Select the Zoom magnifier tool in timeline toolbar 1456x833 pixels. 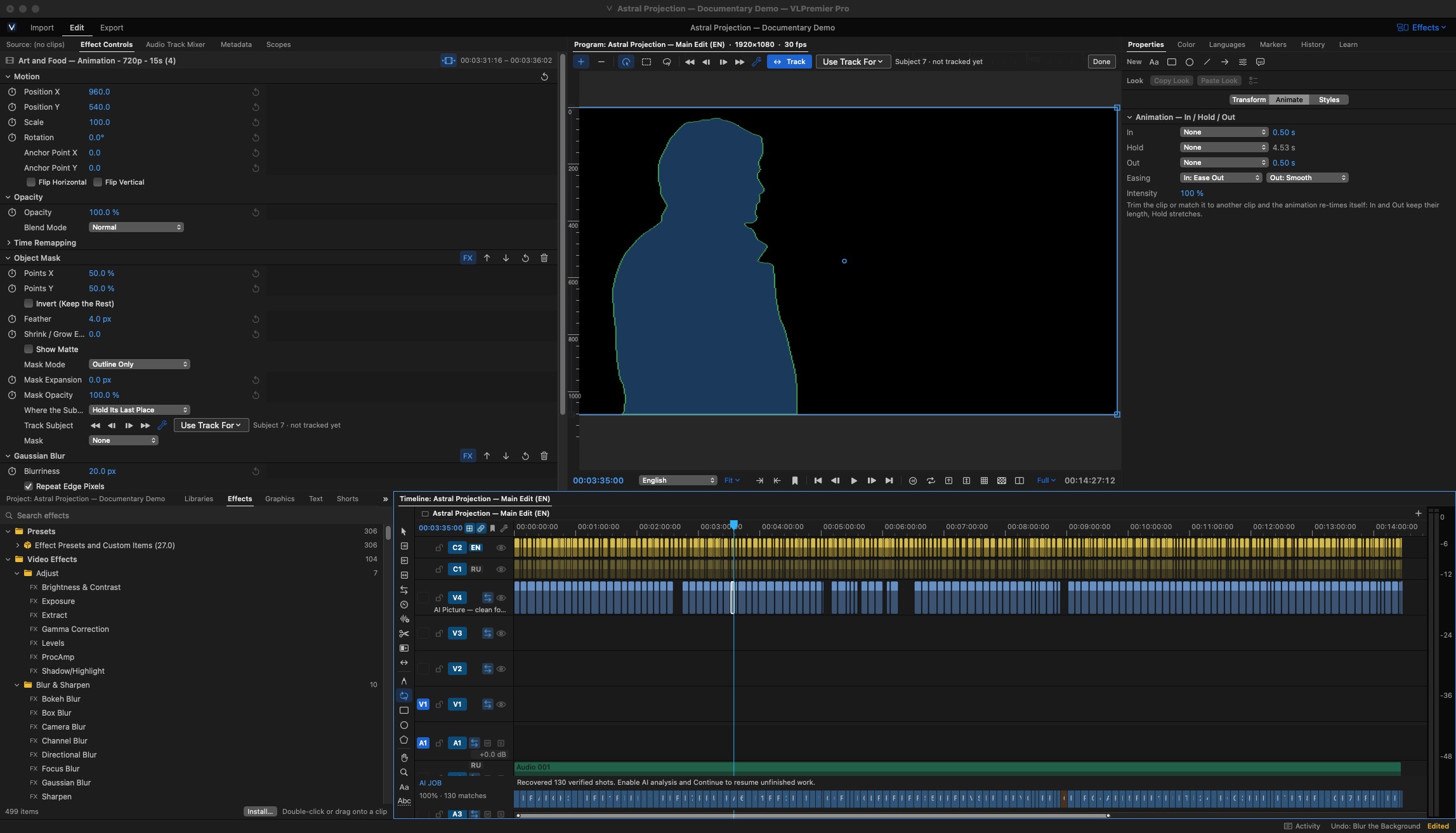coord(404,772)
